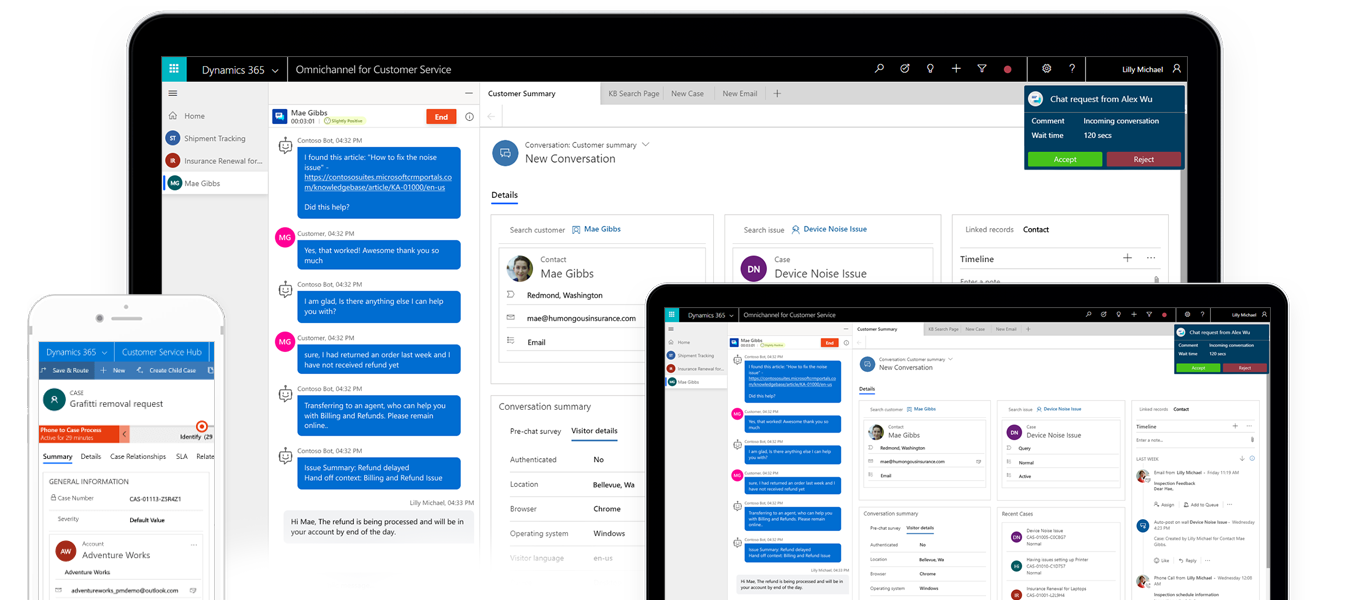The width and height of the screenshot is (1350, 600).
Task: Click the Like action on the tablet timeline post
Action: point(1161,561)
